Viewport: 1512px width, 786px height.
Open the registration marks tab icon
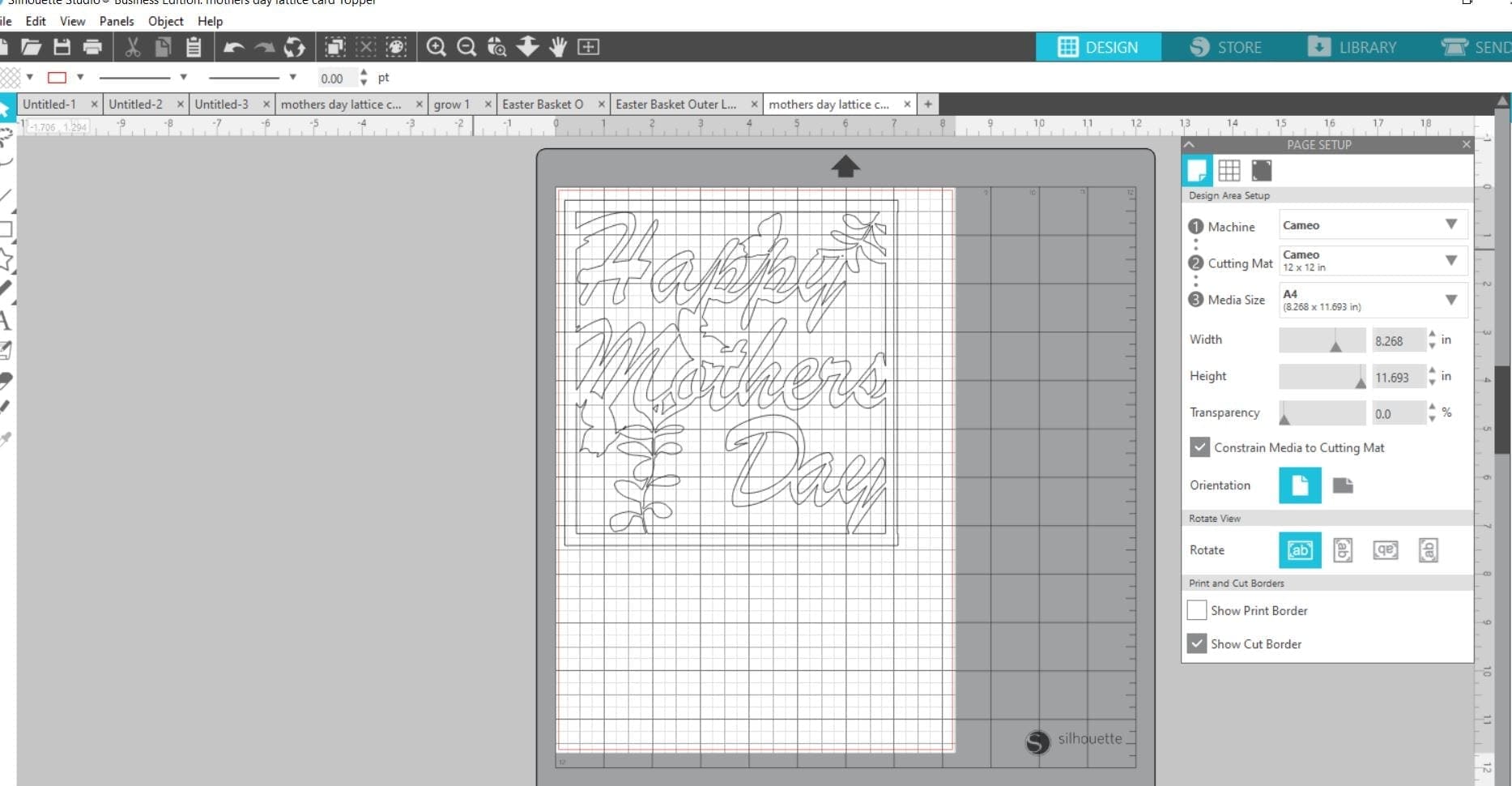pyautogui.click(x=1261, y=170)
